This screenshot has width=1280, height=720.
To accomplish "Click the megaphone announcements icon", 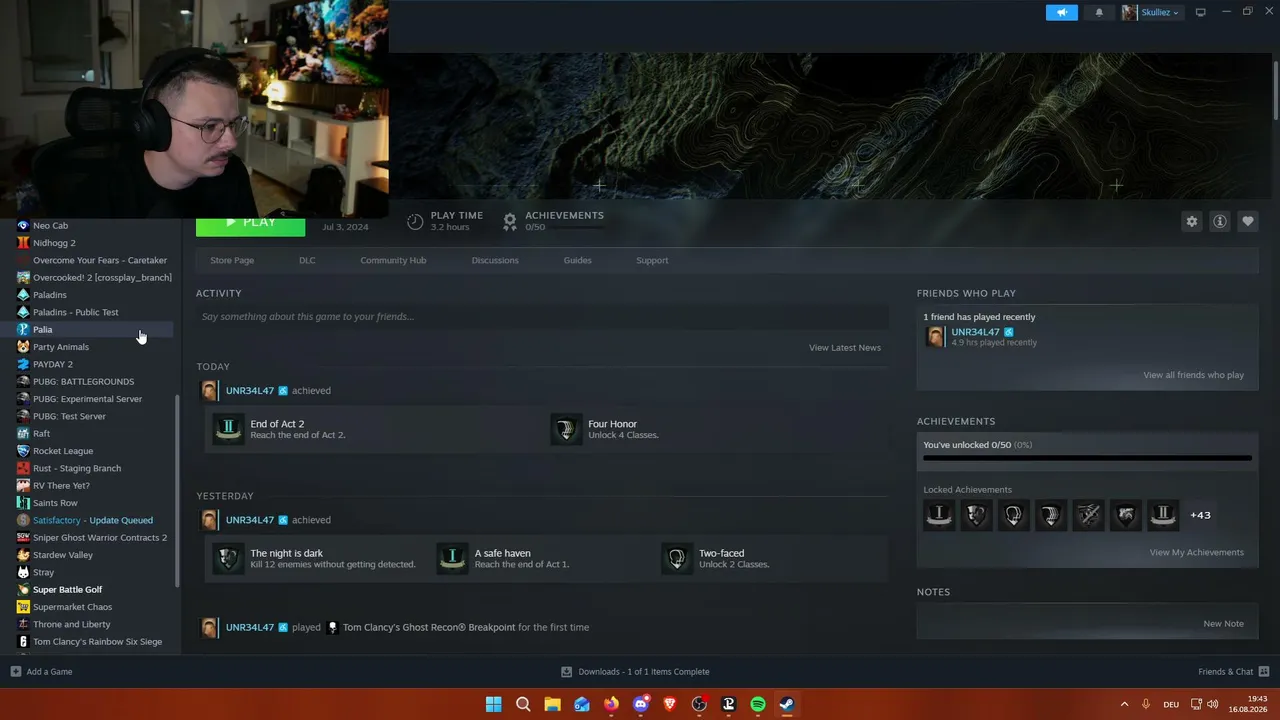I will point(1062,13).
